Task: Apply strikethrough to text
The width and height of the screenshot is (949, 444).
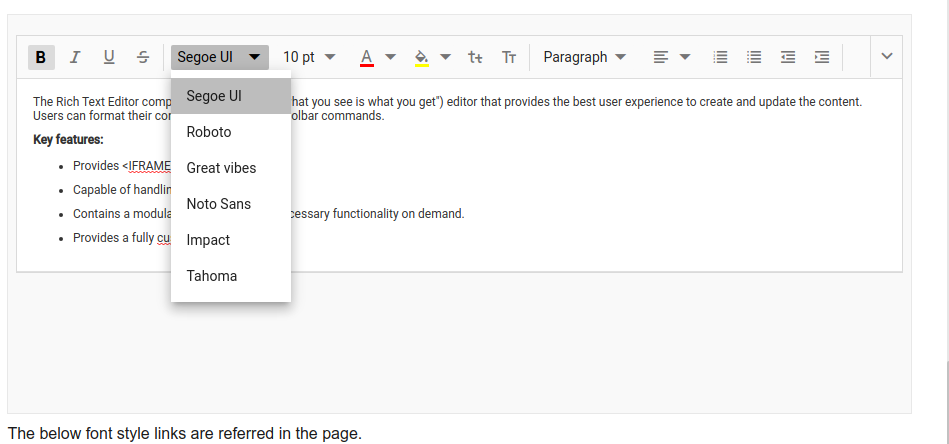Action: [143, 57]
